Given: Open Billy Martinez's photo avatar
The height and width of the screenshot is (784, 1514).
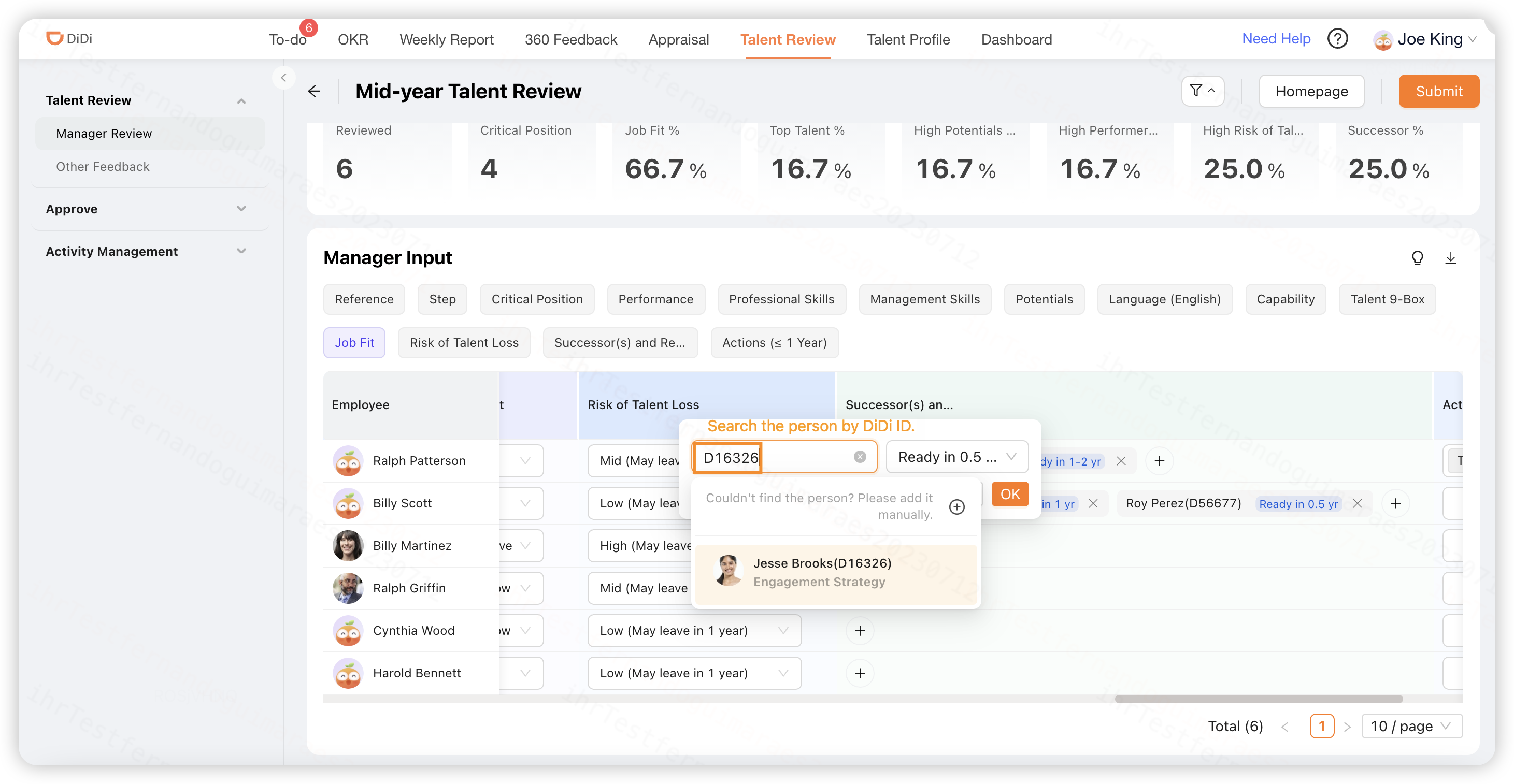Looking at the screenshot, I should (x=348, y=546).
